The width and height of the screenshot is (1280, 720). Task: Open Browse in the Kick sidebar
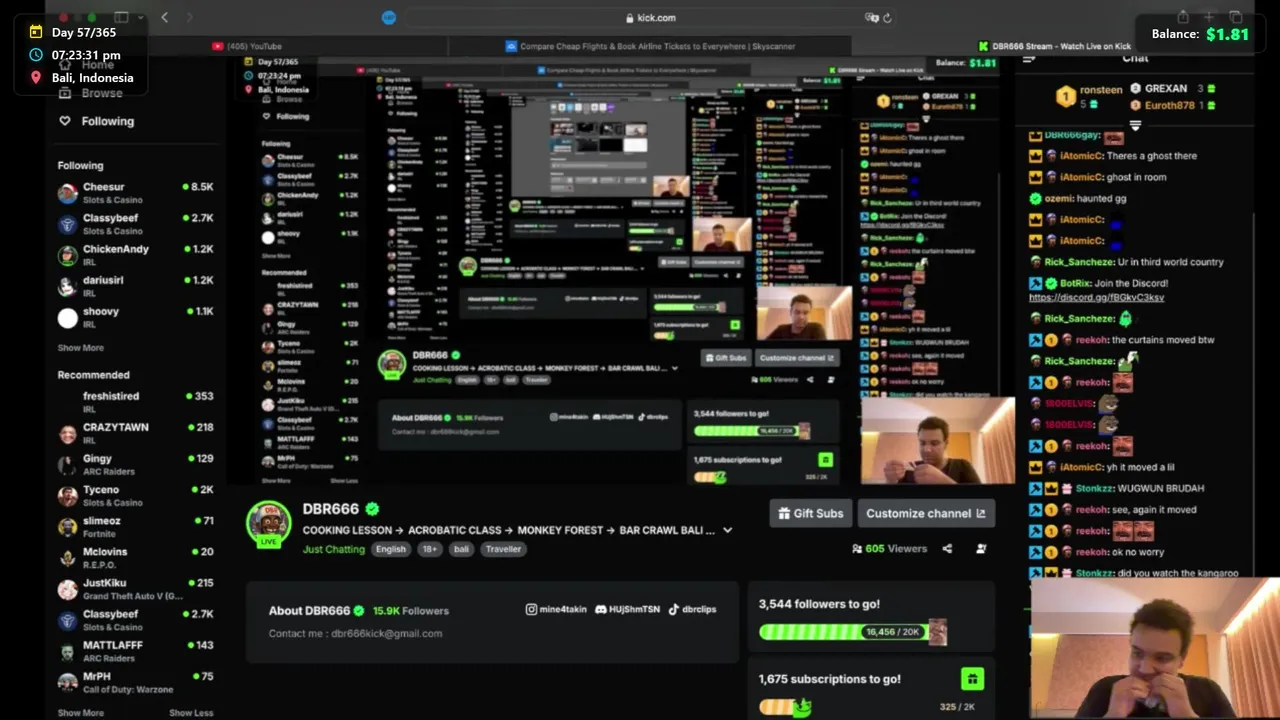[x=91, y=93]
